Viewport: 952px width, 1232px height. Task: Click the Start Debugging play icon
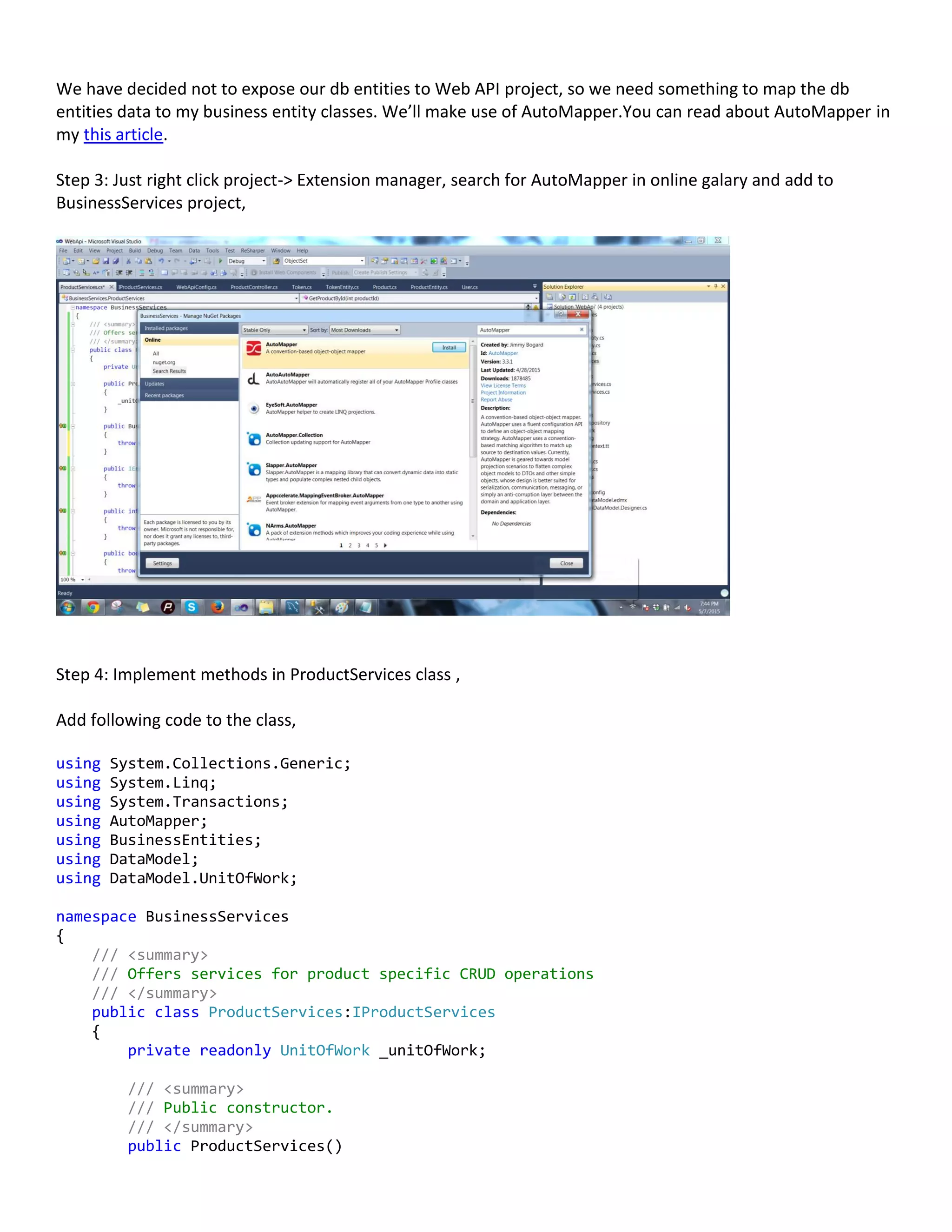coord(220,261)
